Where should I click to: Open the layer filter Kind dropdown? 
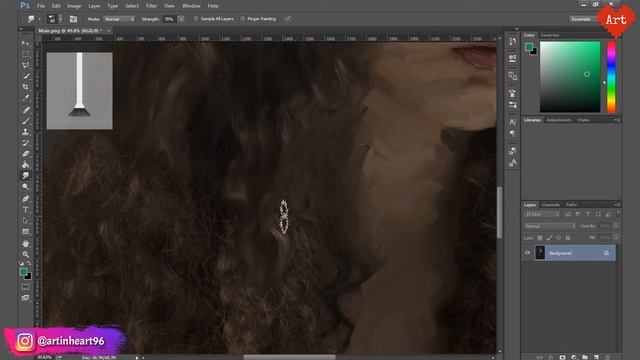(x=542, y=214)
